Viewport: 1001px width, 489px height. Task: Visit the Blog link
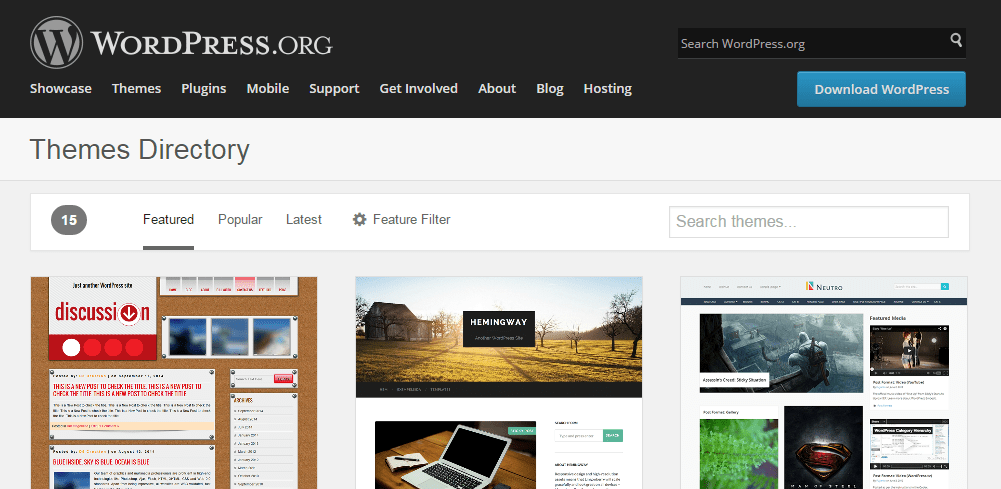550,88
